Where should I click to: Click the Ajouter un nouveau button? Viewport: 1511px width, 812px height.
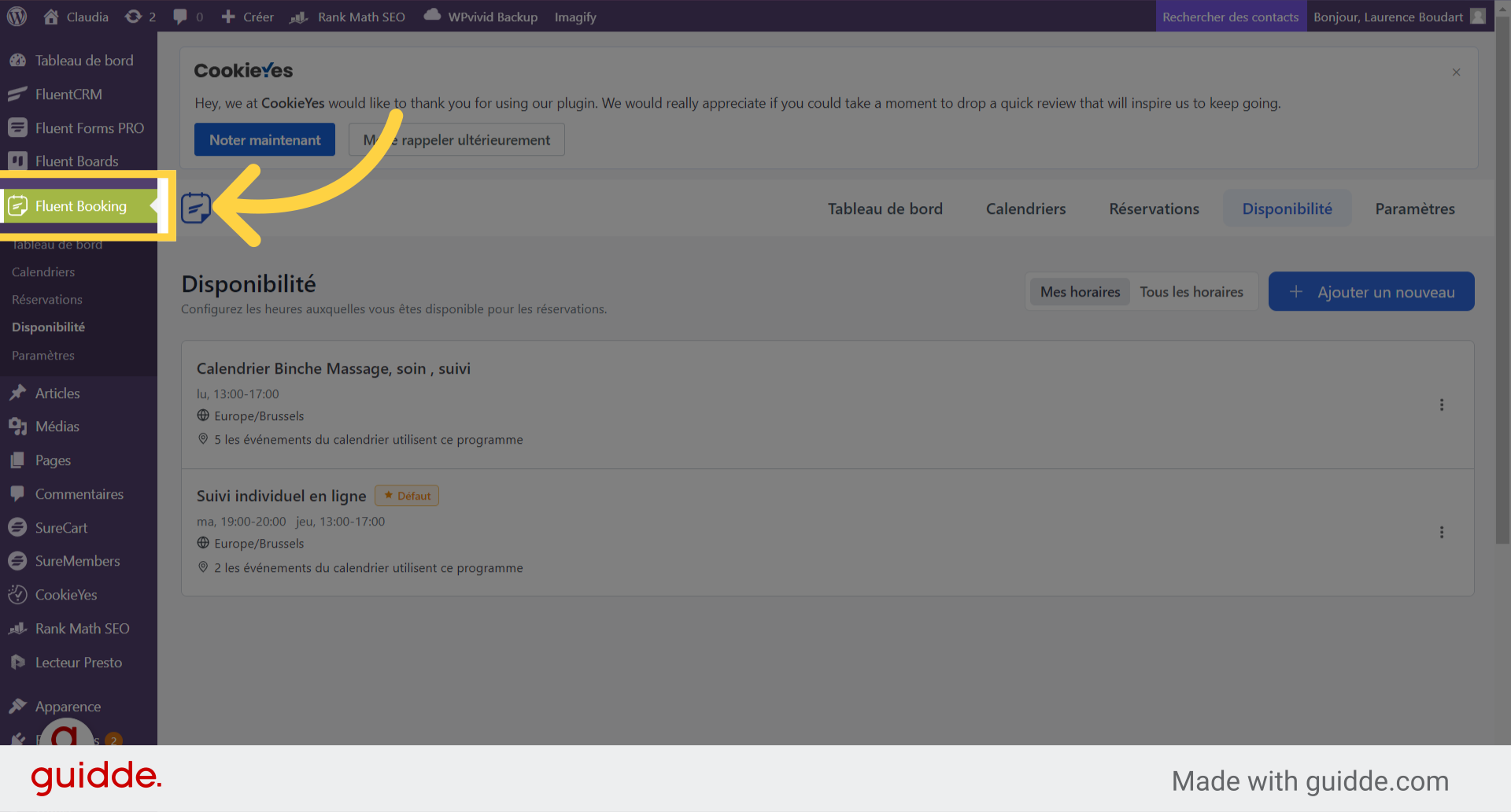click(1371, 292)
